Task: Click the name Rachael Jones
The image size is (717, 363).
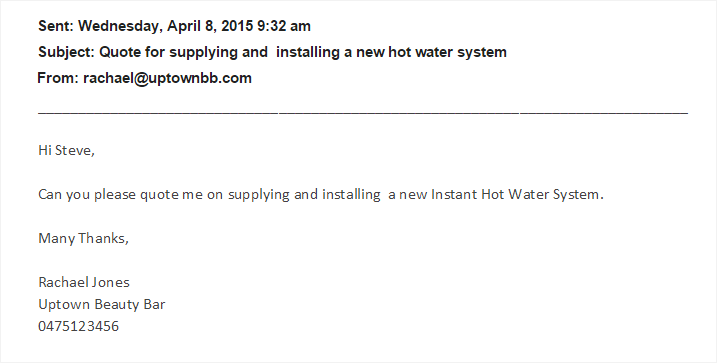Action: 84,283
